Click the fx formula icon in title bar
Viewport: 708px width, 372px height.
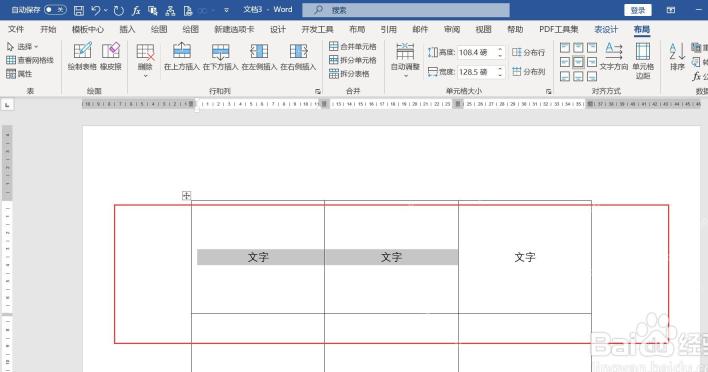136,10
